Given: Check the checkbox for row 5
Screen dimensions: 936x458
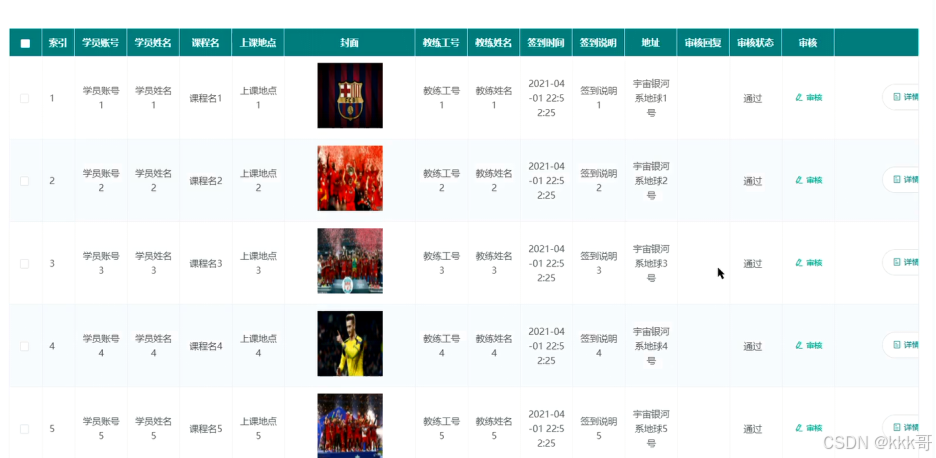Looking at the screenshot, I should pyautogui.click(x=24, y=429).
